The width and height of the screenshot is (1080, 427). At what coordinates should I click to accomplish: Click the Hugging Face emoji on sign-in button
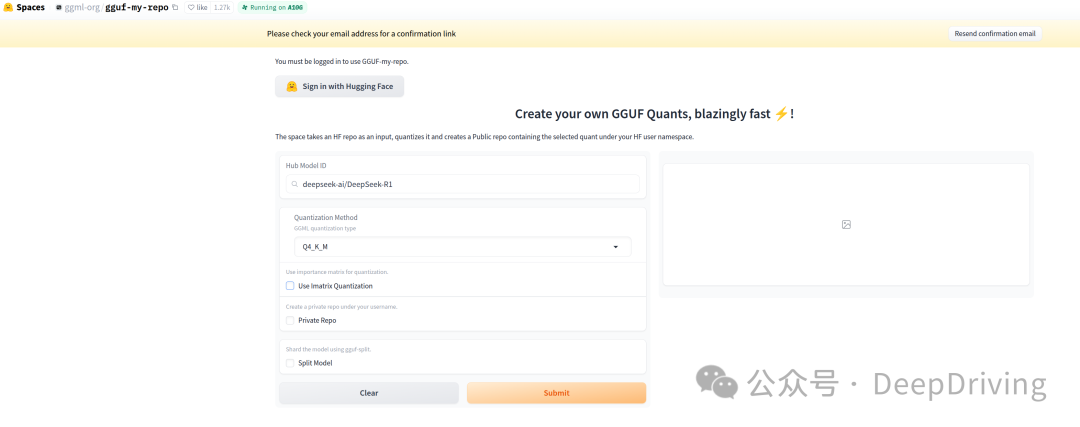(x=291, y=87)
